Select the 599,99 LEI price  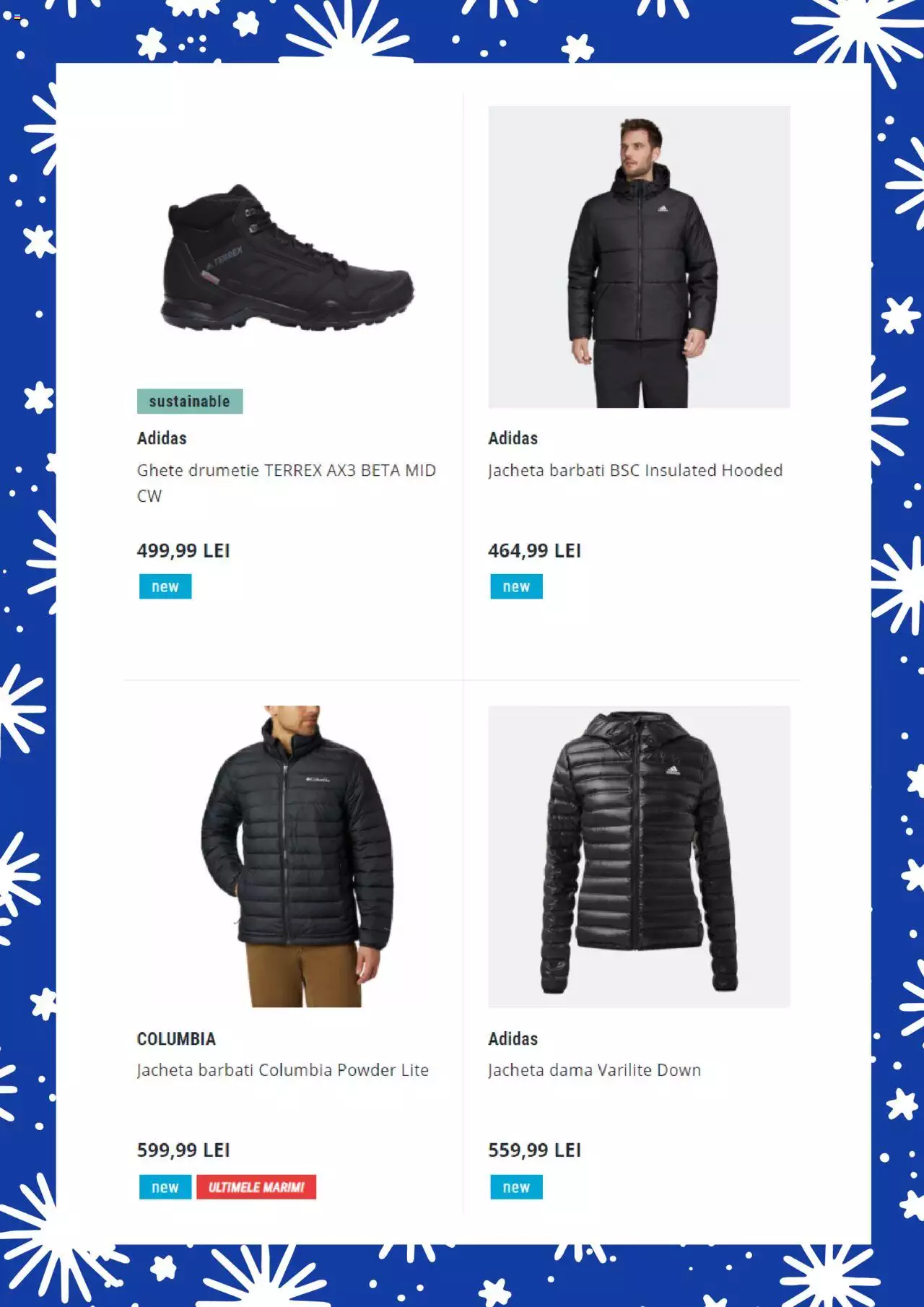click(x=183, y=1150)
